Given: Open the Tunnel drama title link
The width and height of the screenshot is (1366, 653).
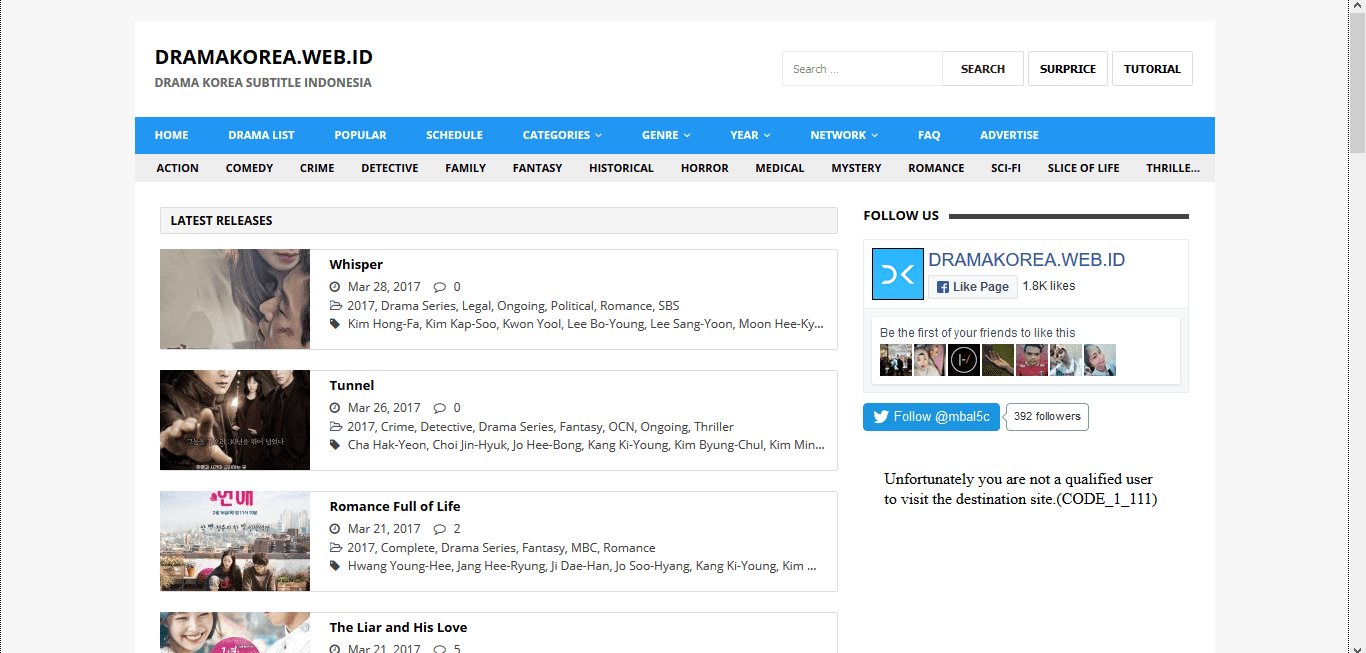Looking at the screenshot, I should (352, 386).
